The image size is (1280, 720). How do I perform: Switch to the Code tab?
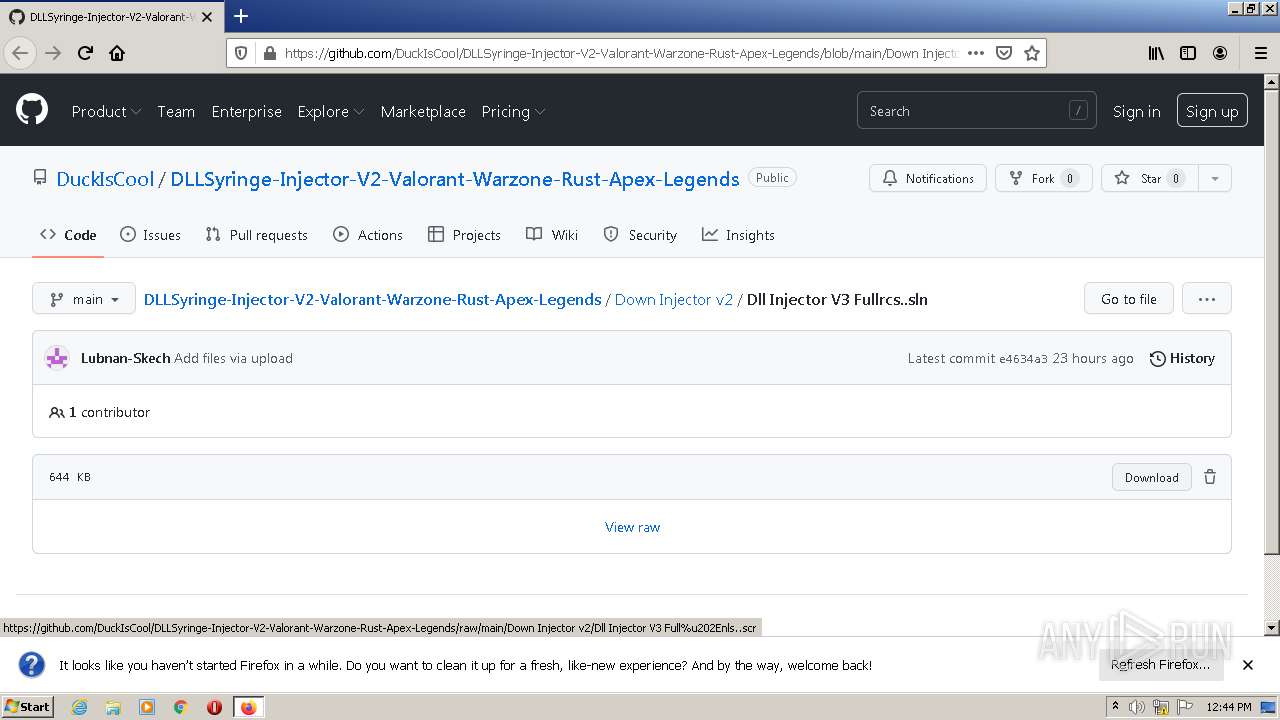(68, 235)
